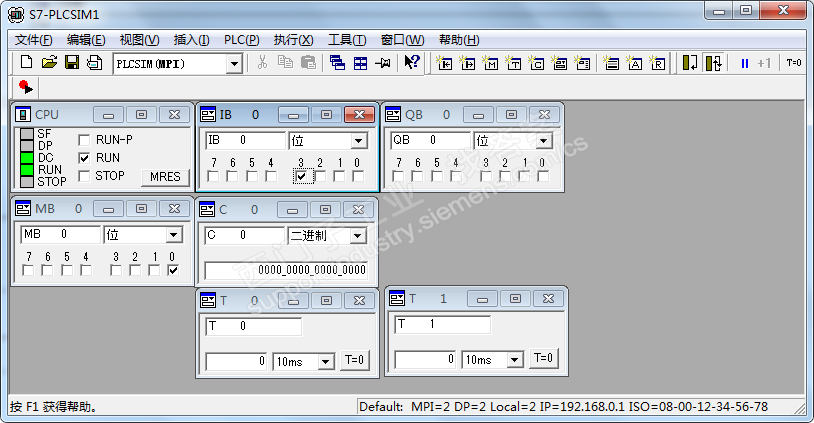Insert block registers window icon R
Screen dimensions: 814x423
pos(658,63)
